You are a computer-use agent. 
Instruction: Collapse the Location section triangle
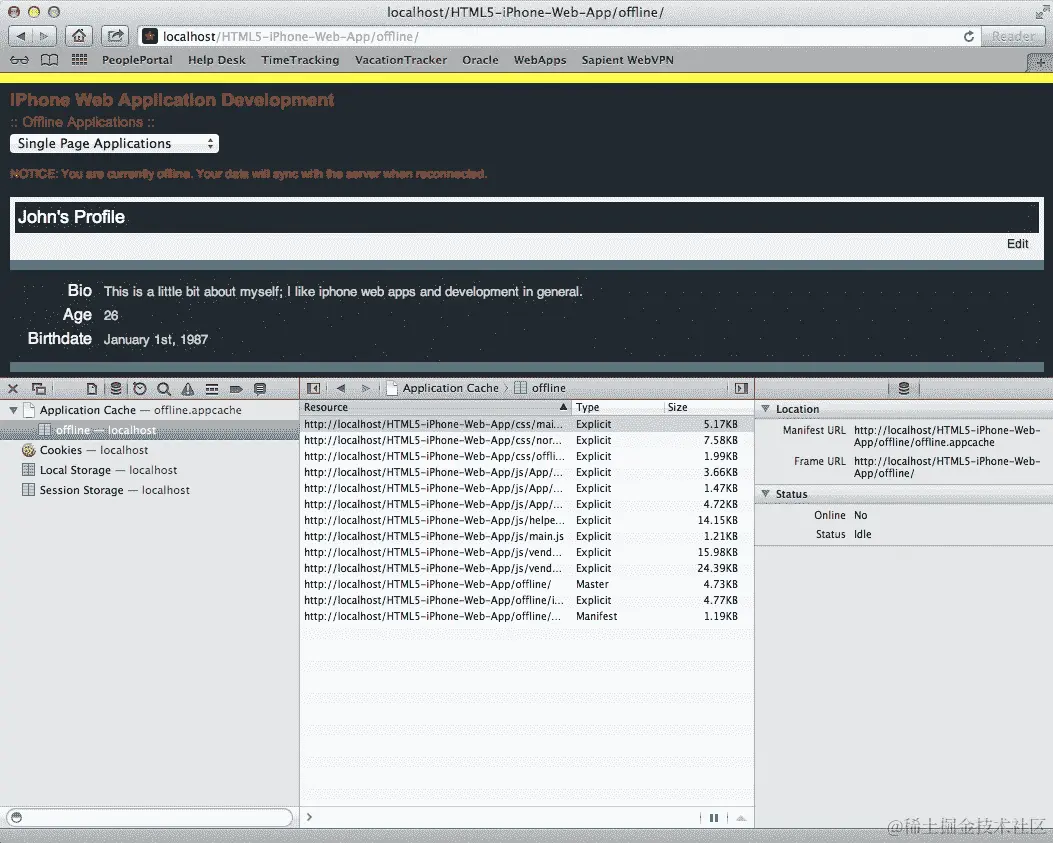[765, 408]
